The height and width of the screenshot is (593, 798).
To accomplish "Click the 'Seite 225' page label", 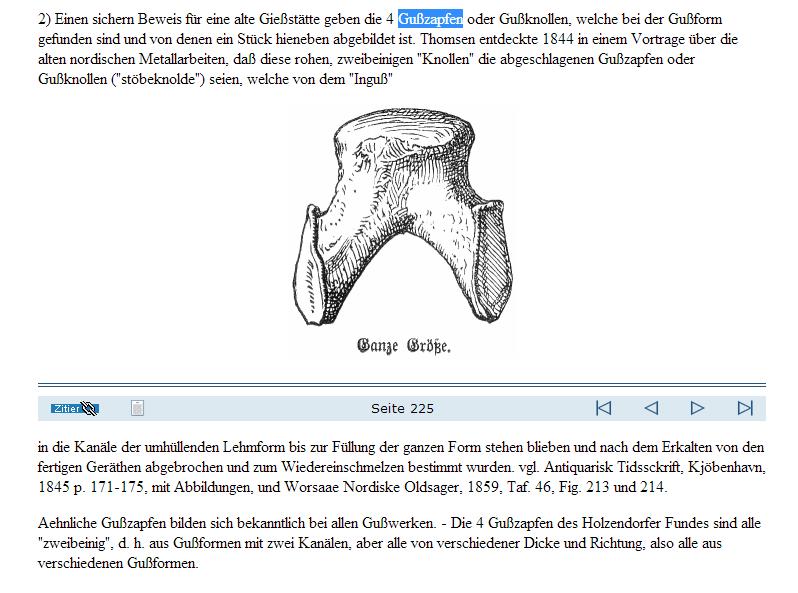I will pos(402,409).
